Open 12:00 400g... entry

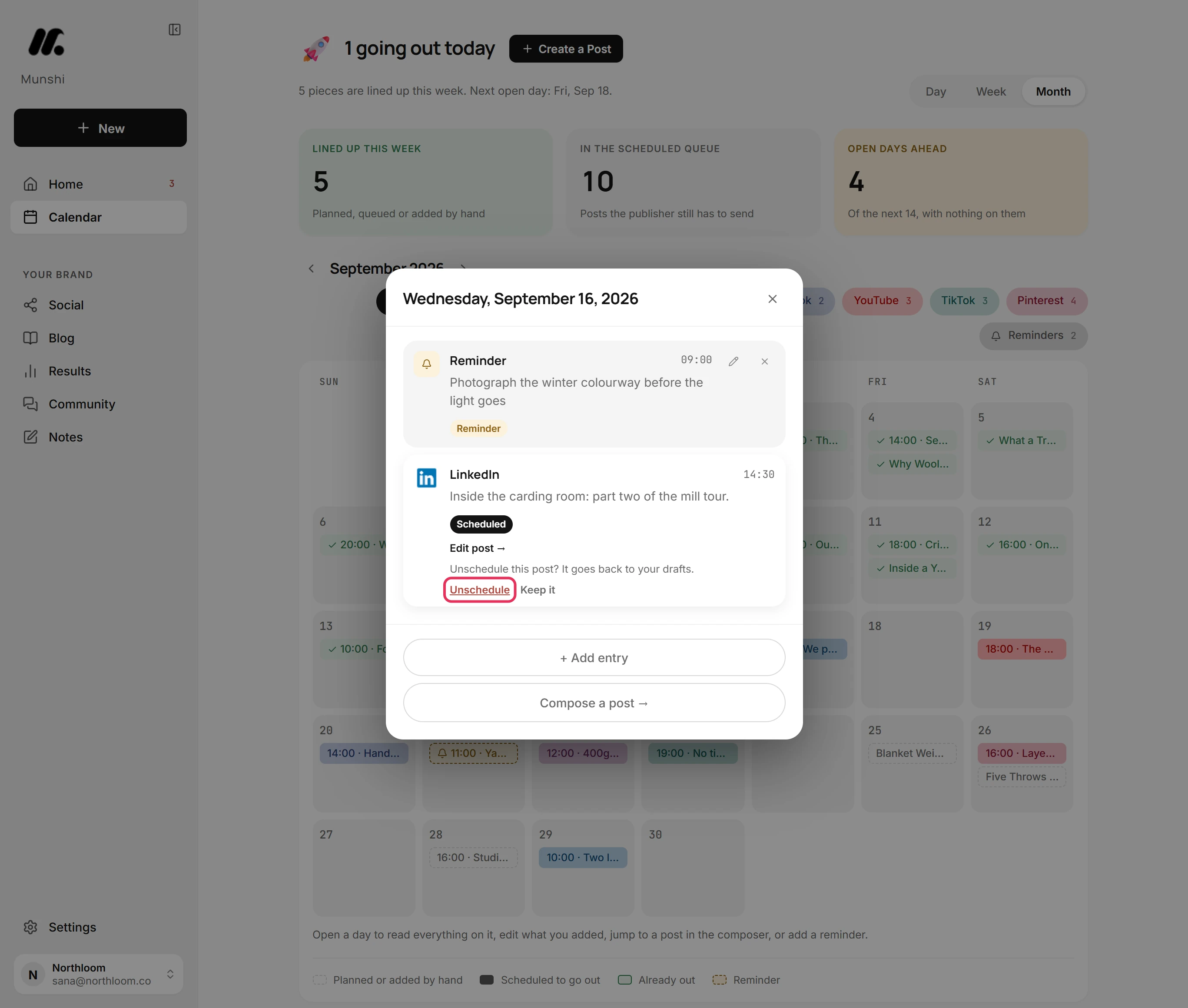[582, 754]
